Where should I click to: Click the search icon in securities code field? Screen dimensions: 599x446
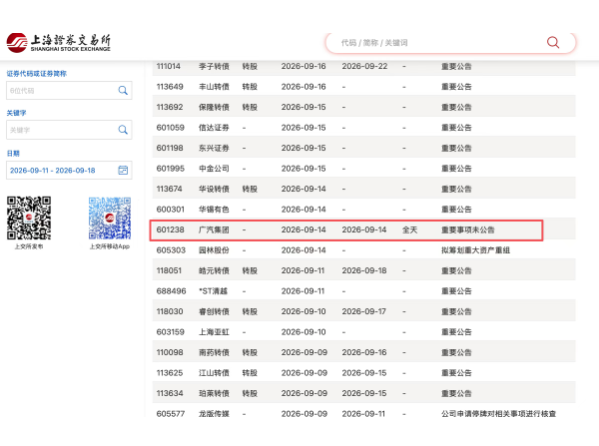[123, 91]
